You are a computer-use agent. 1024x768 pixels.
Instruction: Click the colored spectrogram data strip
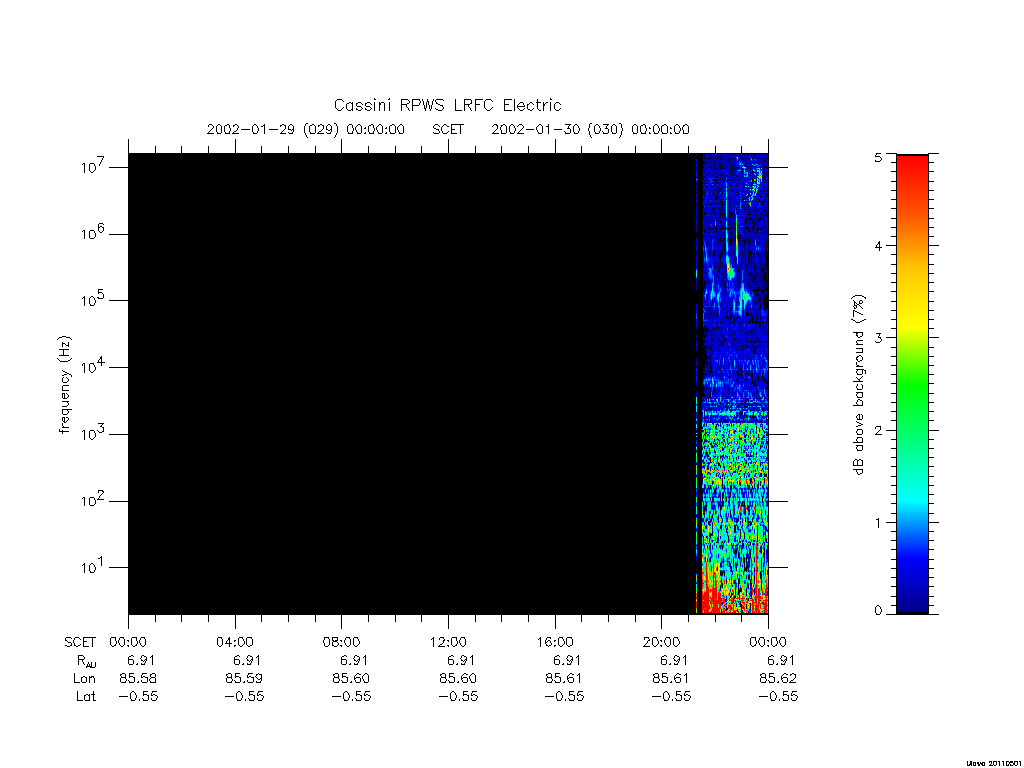[735, 384]
